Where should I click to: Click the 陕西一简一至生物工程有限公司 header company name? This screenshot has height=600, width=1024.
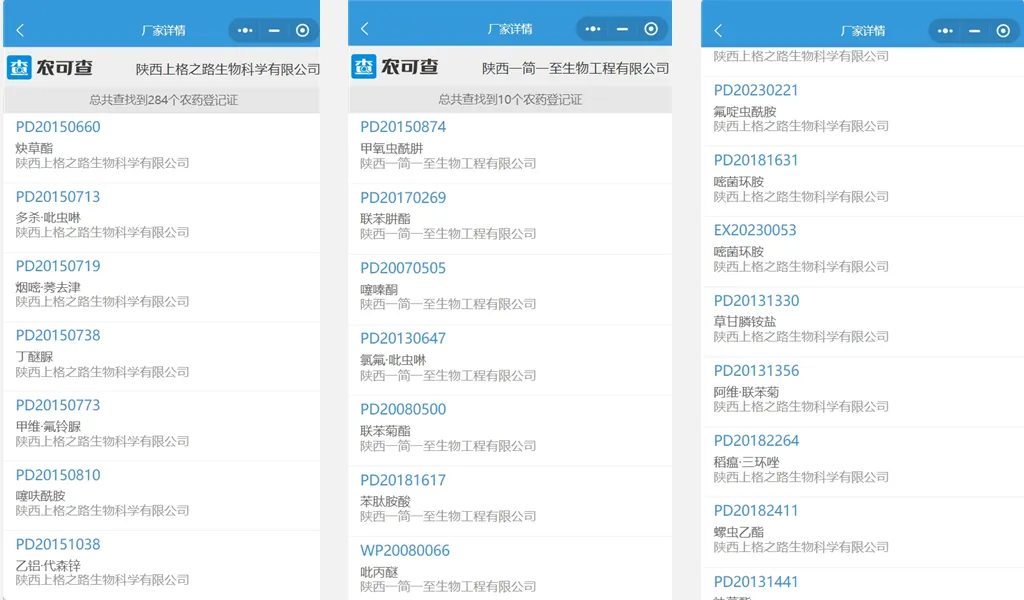(x=575, y=68)
